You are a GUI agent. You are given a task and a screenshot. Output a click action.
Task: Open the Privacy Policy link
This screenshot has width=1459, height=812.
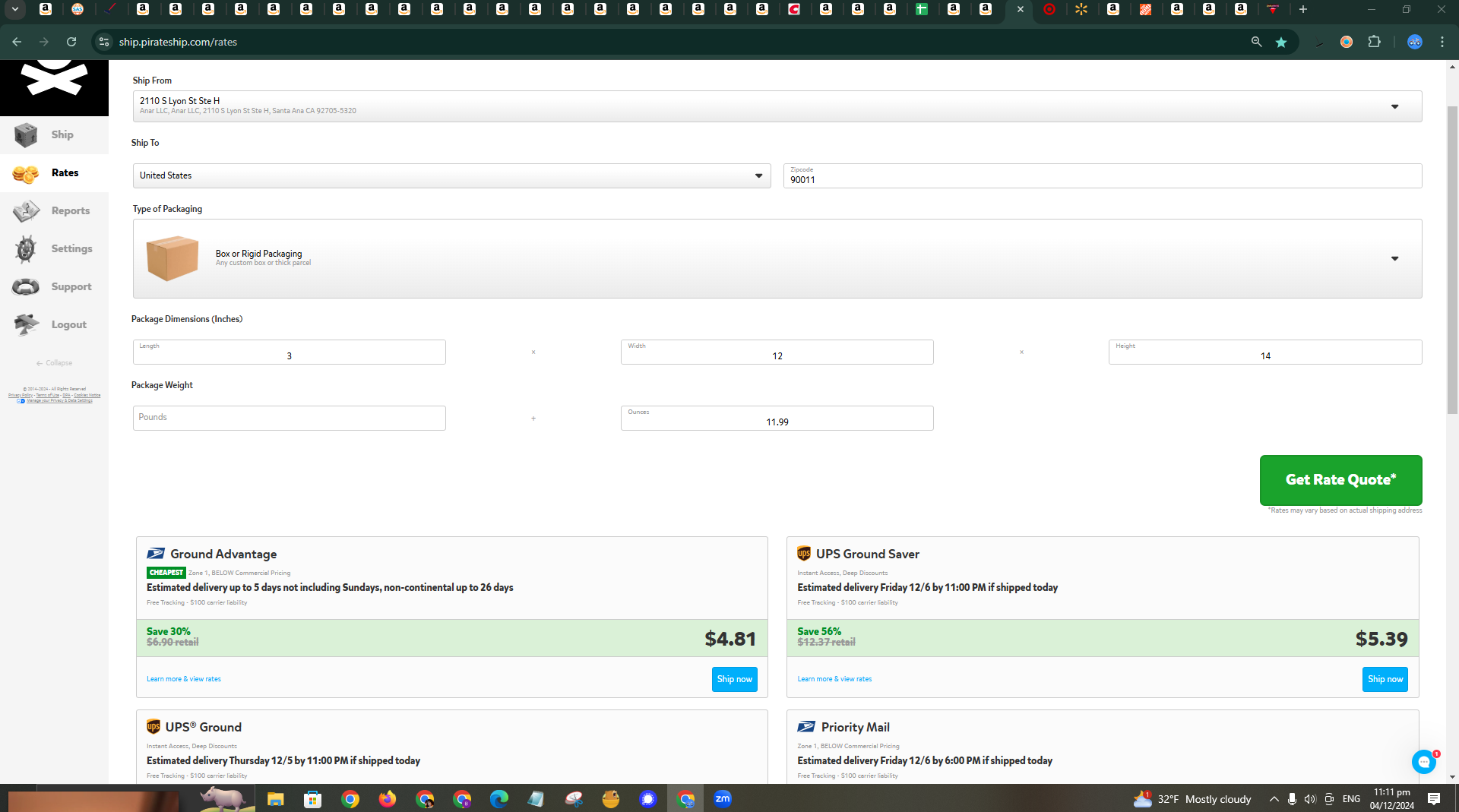(x=21, y=396)
